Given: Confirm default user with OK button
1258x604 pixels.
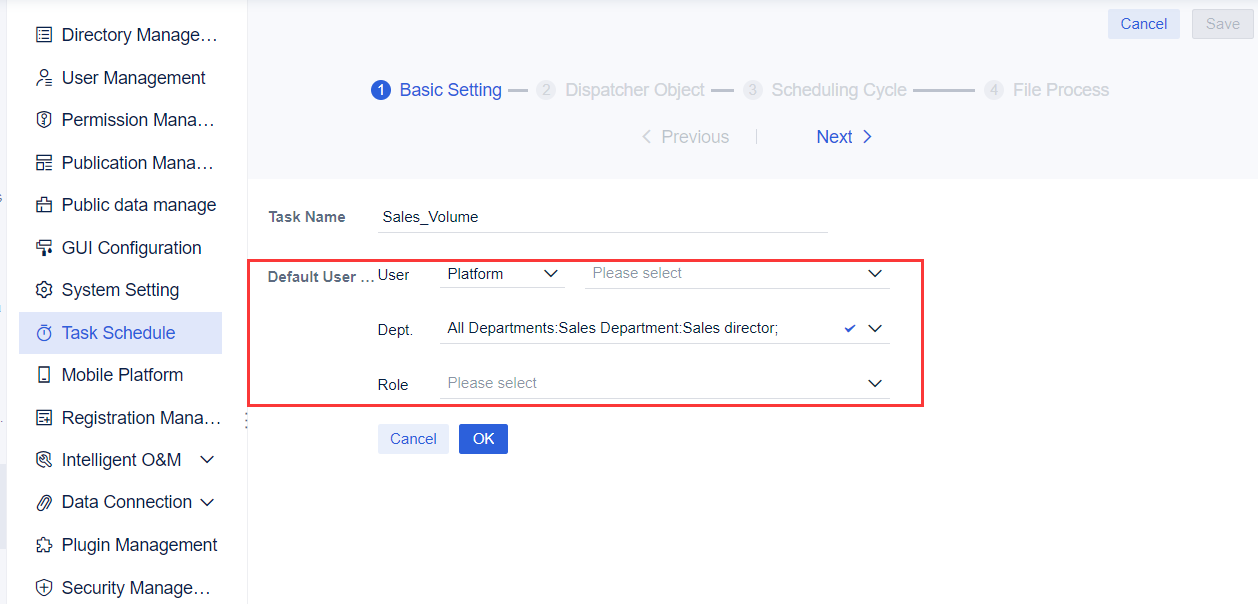Looking at the screenshot, I should (x=483, y=438).
